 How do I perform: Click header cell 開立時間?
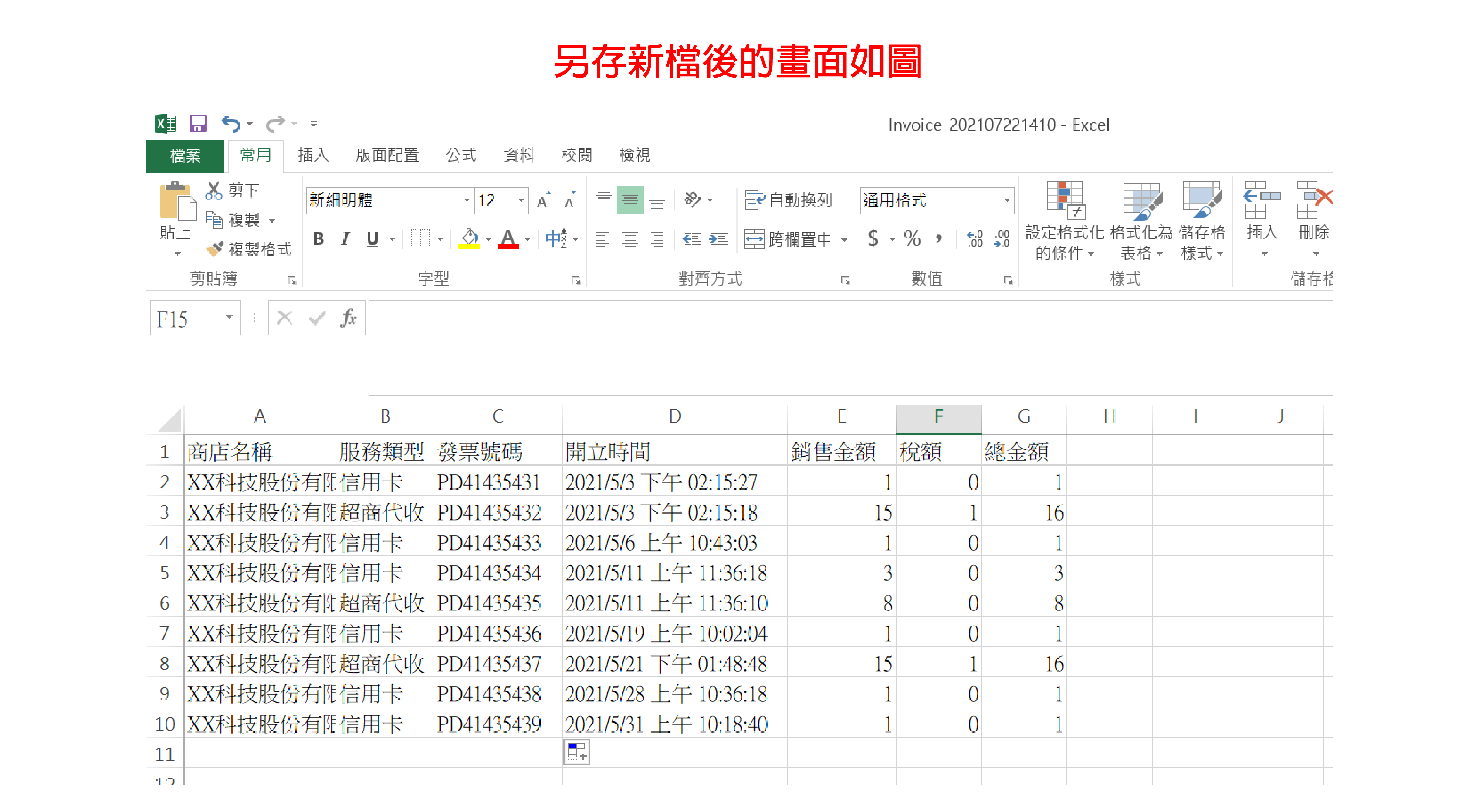pos(674,451)
